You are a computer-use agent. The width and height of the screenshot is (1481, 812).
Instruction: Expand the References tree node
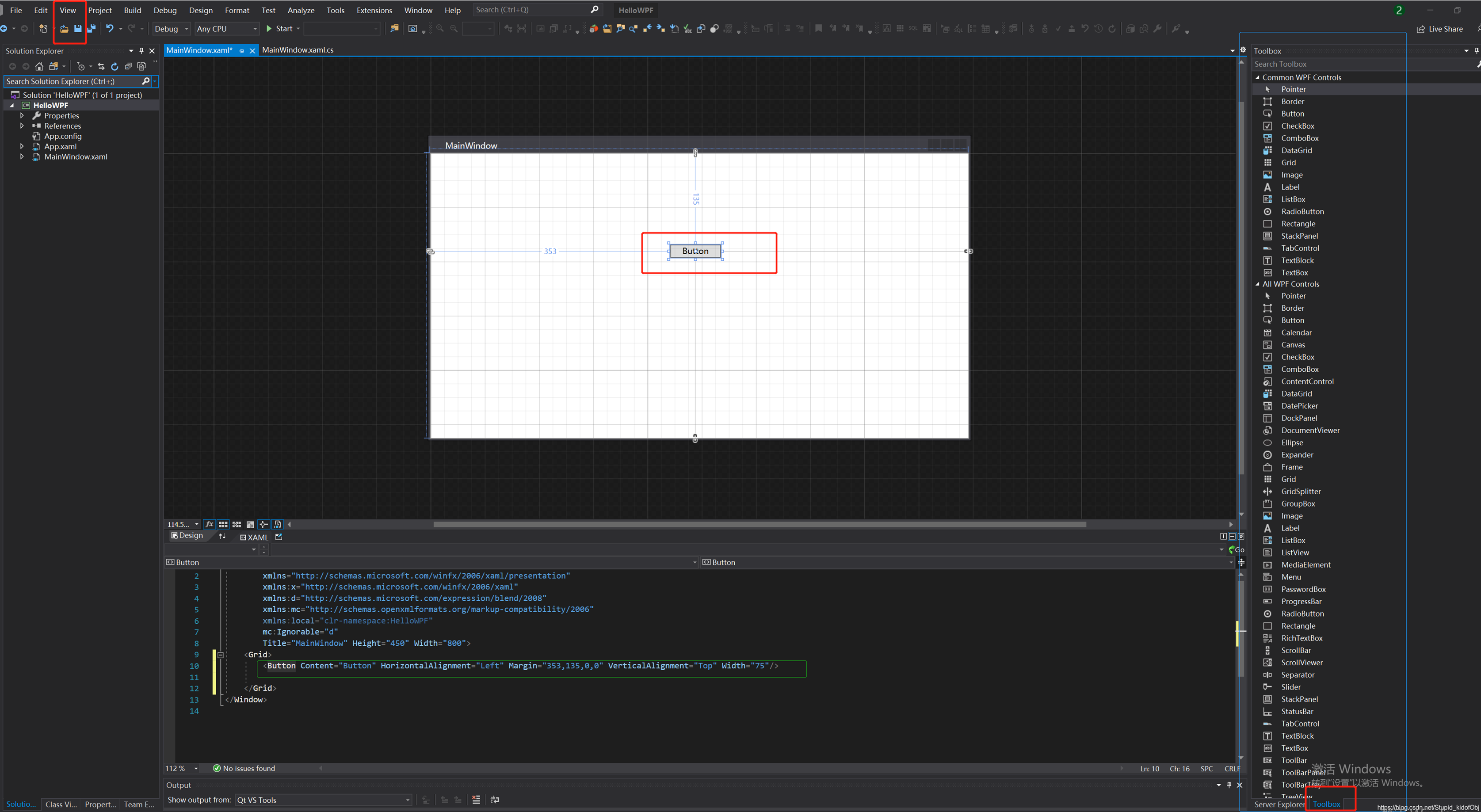[22, 126]
